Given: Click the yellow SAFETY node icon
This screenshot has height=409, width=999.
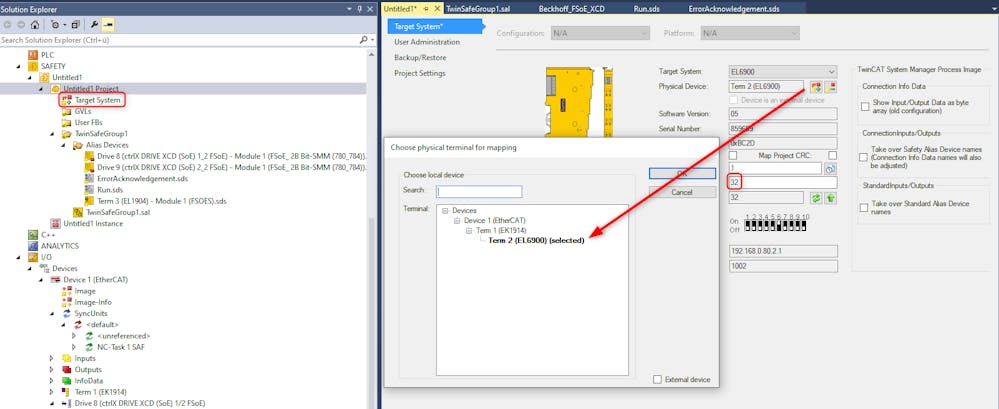Looking at the screenshot, I should [x=33, y=66].
